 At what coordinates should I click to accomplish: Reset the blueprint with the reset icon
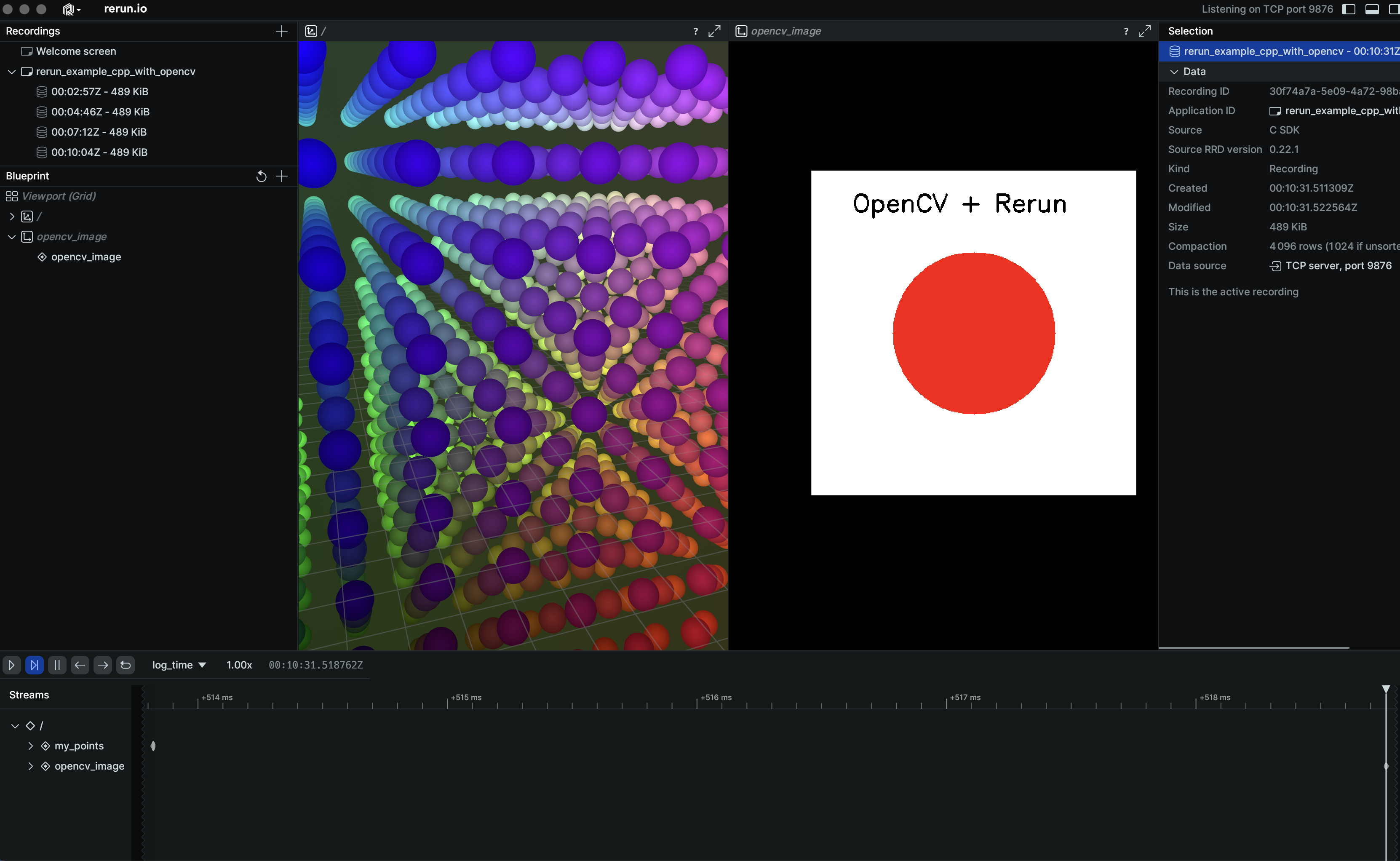point(261,176)
